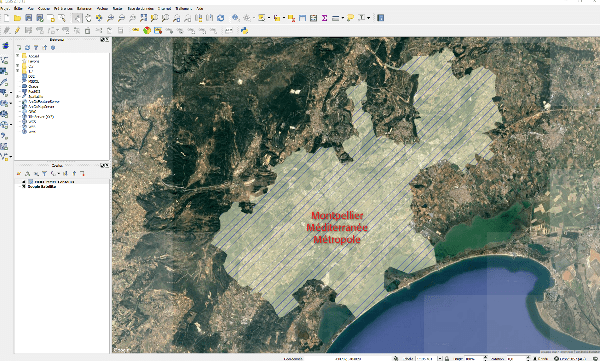This screenshot has width=600, height=361.
Task: Select the Oracle entry in the Browser tree
Action: coord(33,87)
